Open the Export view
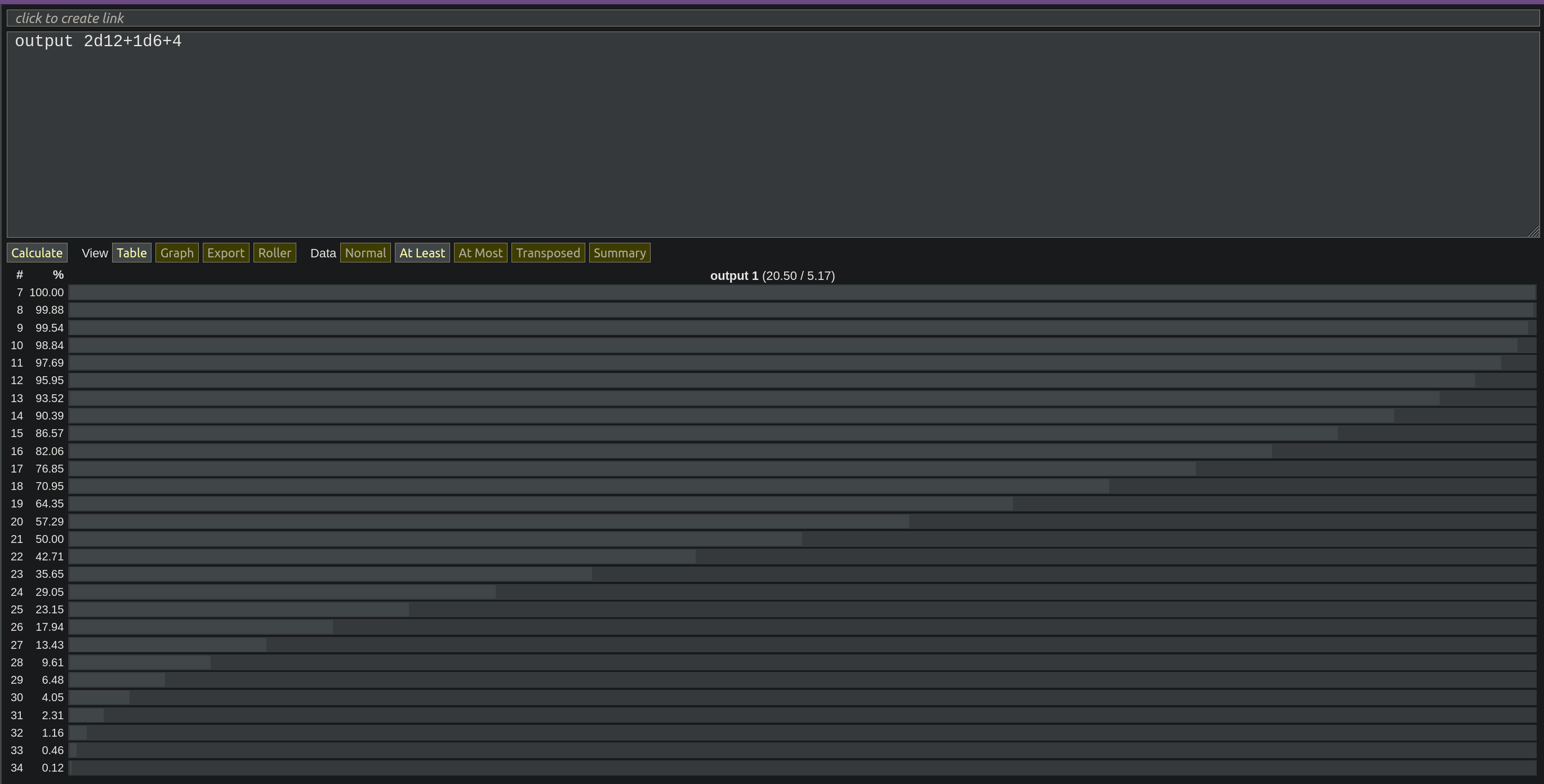This screenshot has height=784, width=1544. (x=225, y=253)
